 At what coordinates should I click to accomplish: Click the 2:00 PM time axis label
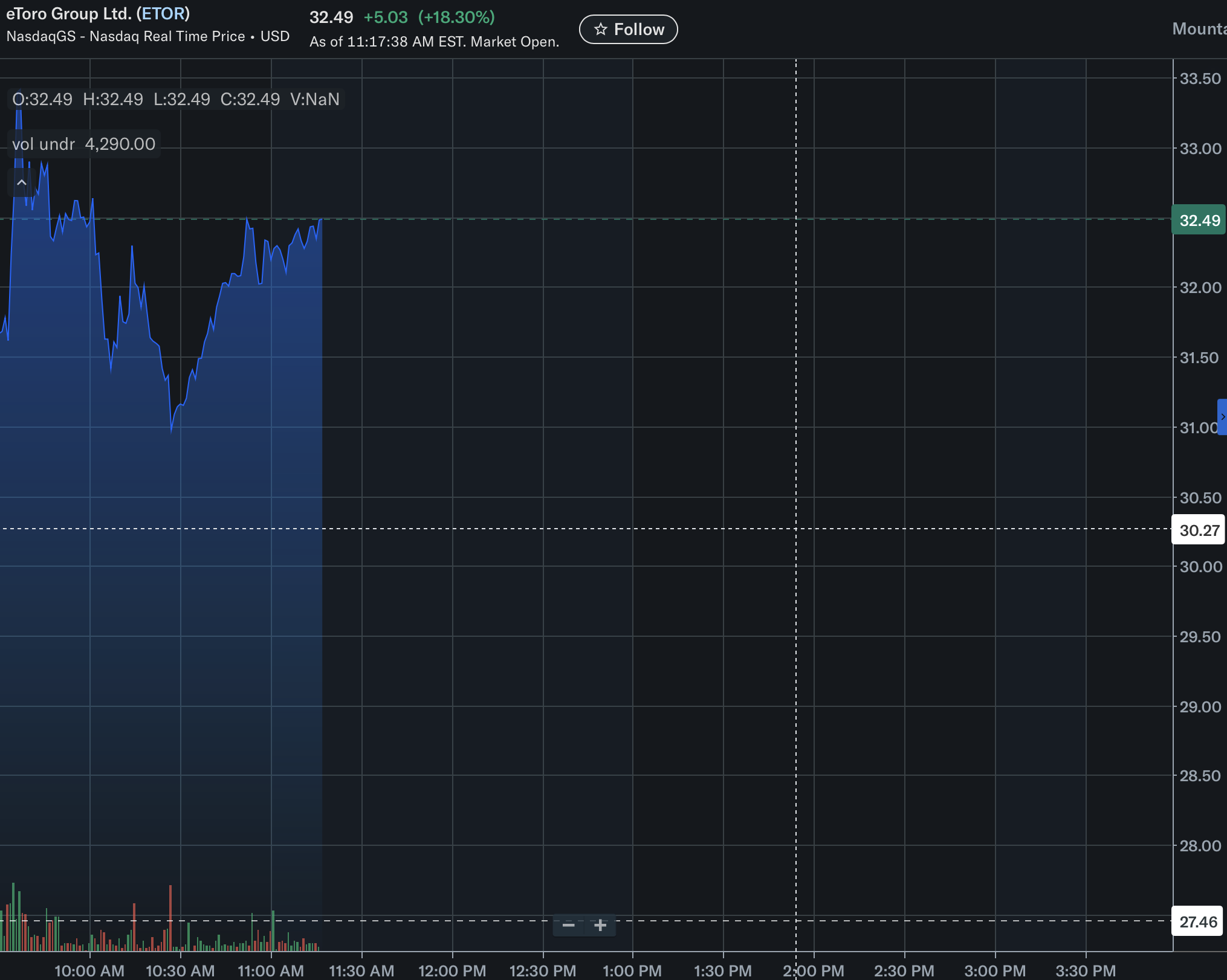[x=814, y=970]
